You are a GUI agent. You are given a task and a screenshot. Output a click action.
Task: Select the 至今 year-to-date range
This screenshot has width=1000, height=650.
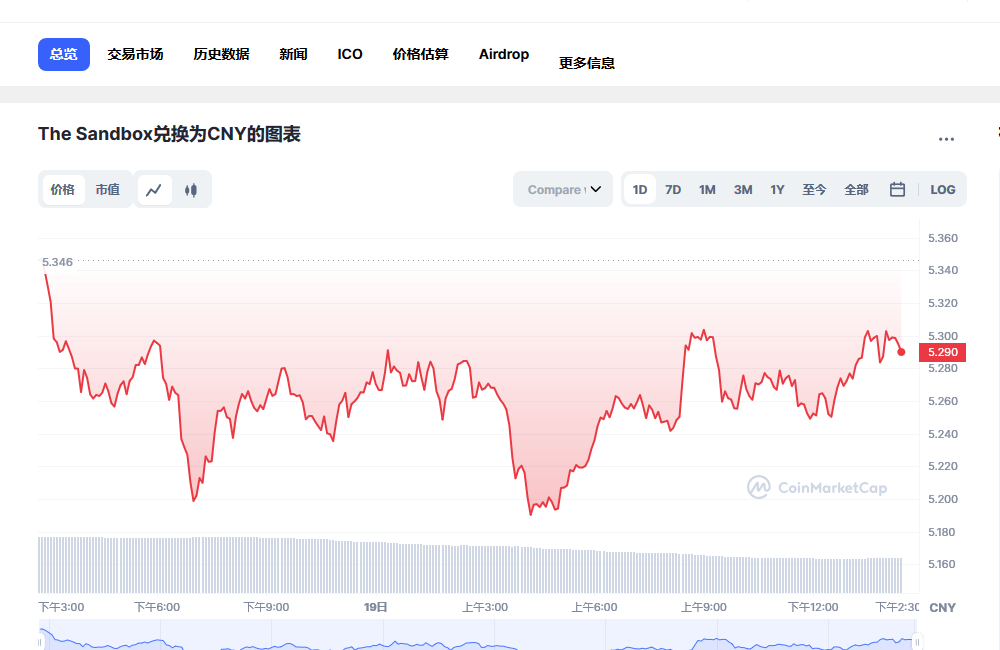pyautogui.click(x=814, y=189)
